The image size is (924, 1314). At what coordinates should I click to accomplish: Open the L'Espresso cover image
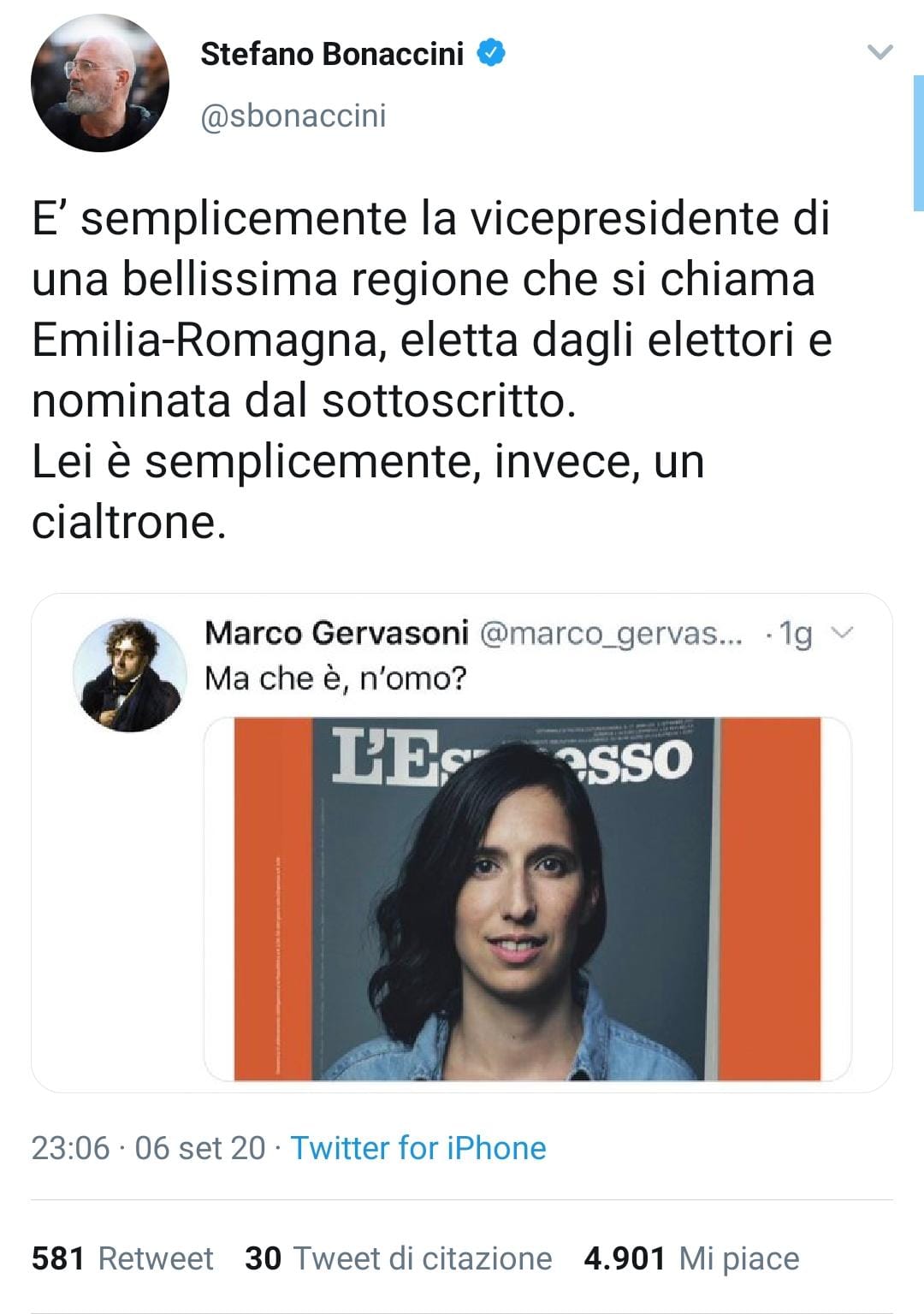pyautogui.click(x=527, y=898)
